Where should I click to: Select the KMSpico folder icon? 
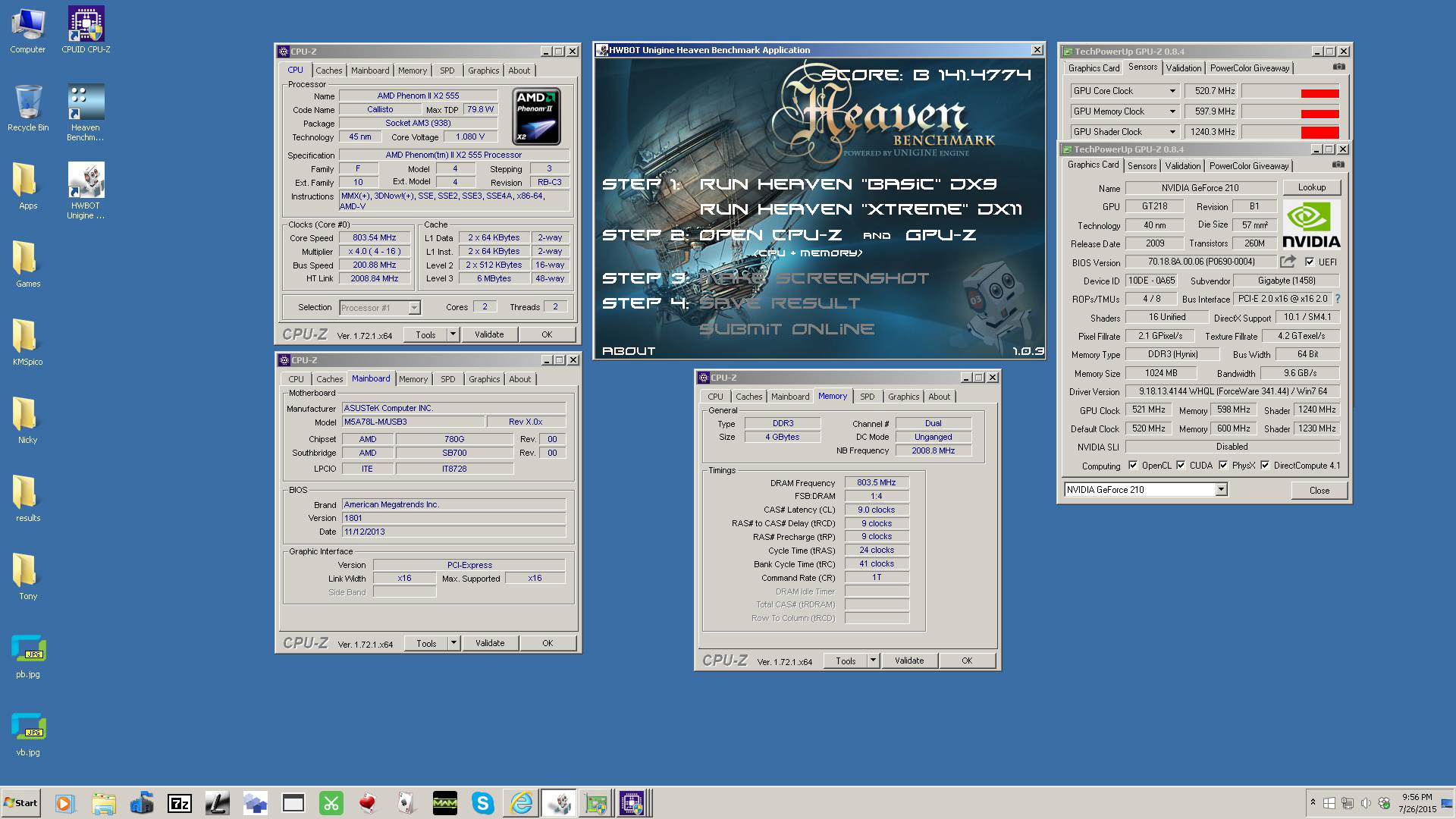(28, 343)
